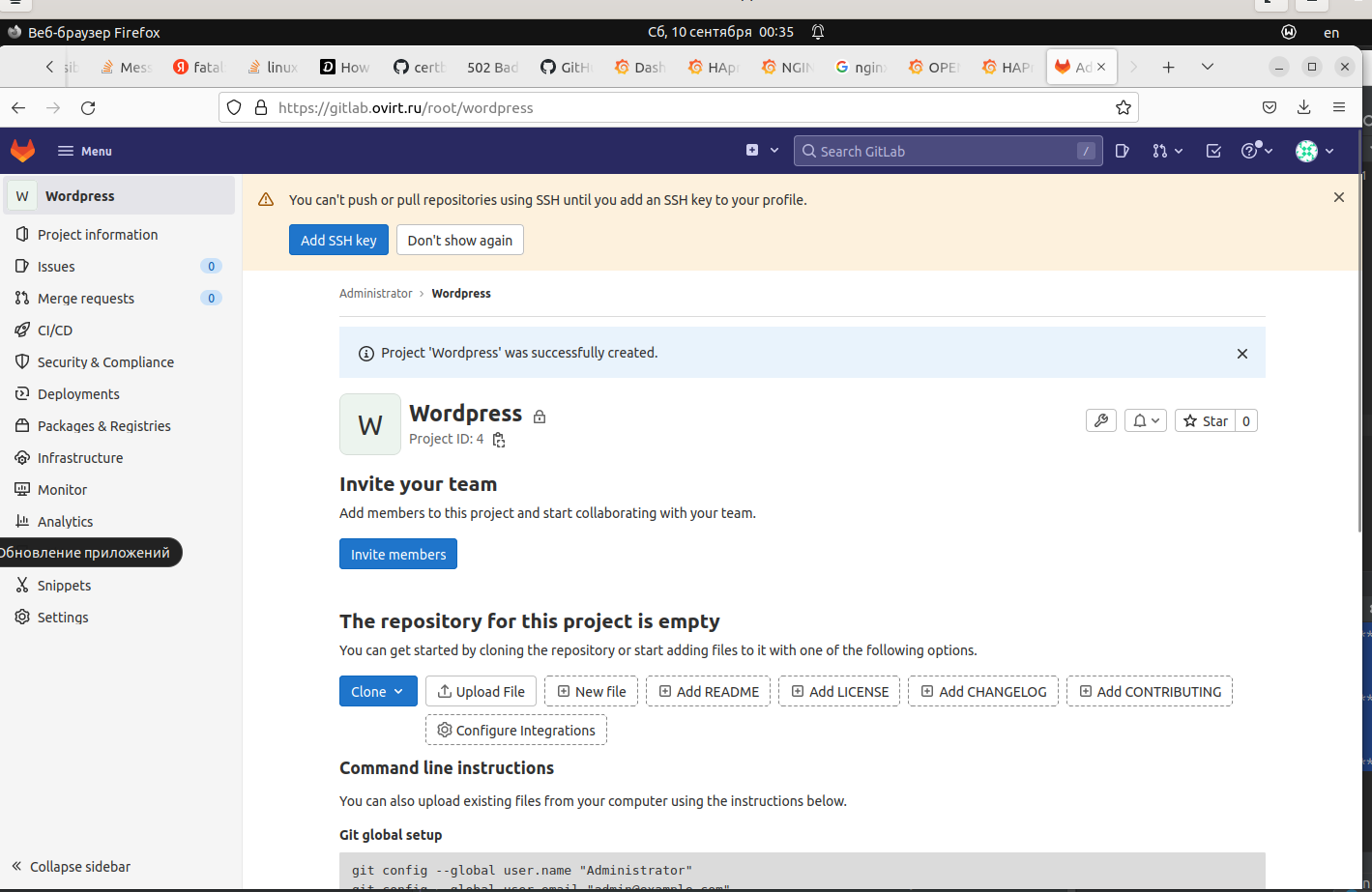The height and width of the screenshot is (892, 1372).
Task: Open CI/CD sidebar item
Action: coord(118,330)
